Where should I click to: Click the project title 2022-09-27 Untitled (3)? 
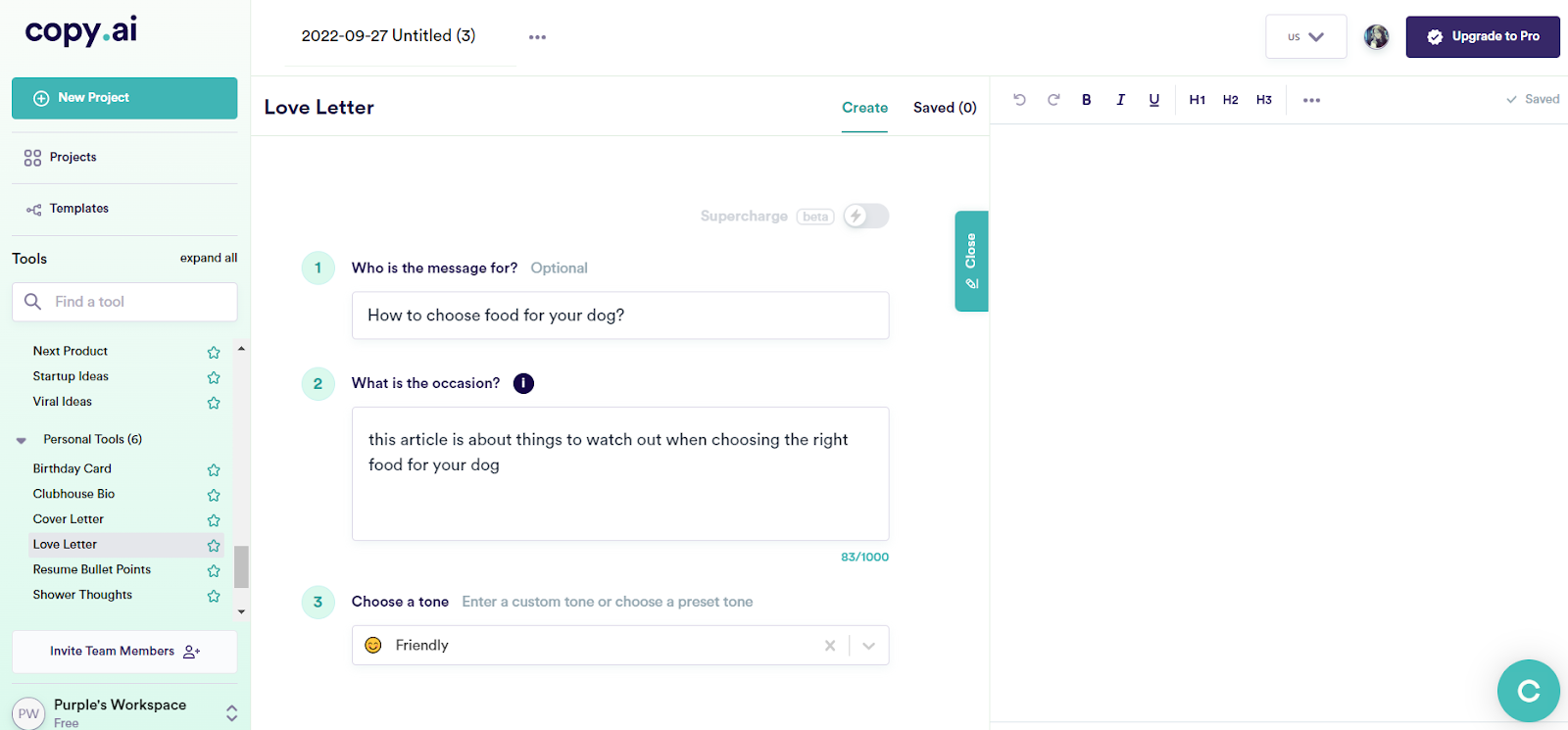click(x=388, y=36)
